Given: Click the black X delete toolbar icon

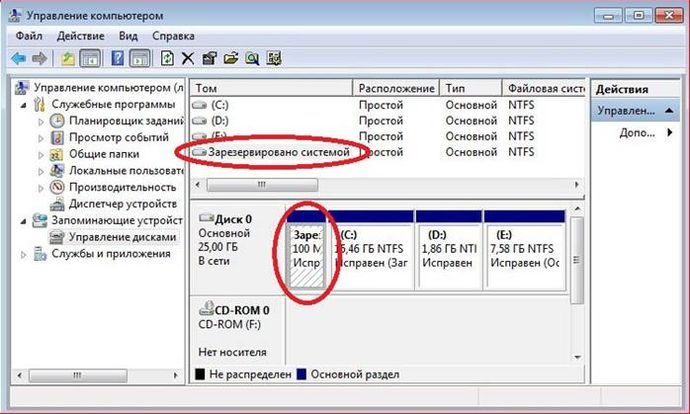Looking at the screenshot, I should pyautogui.click(x=188, y=58).
